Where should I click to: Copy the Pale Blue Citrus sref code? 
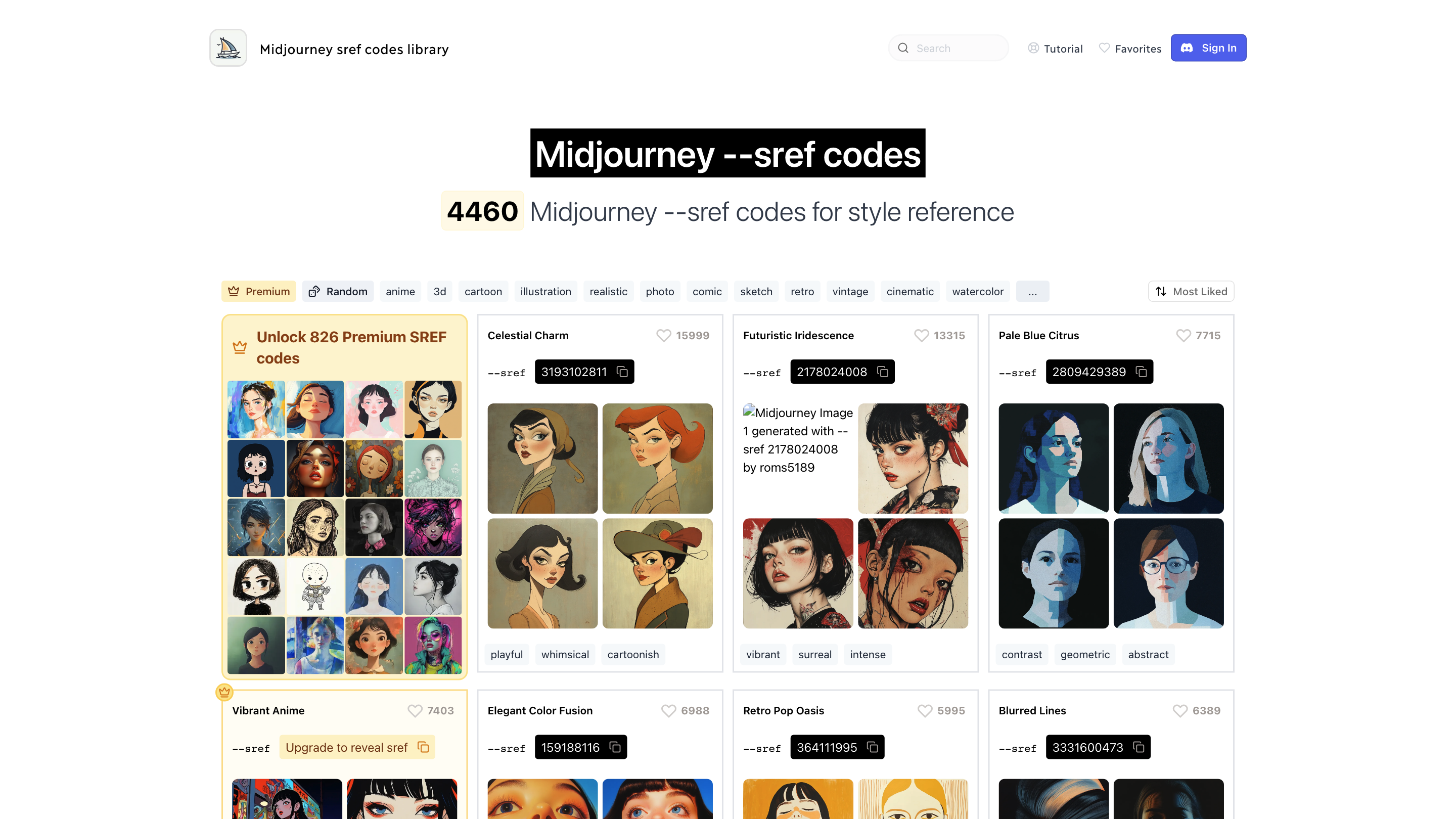[1141, 372]
